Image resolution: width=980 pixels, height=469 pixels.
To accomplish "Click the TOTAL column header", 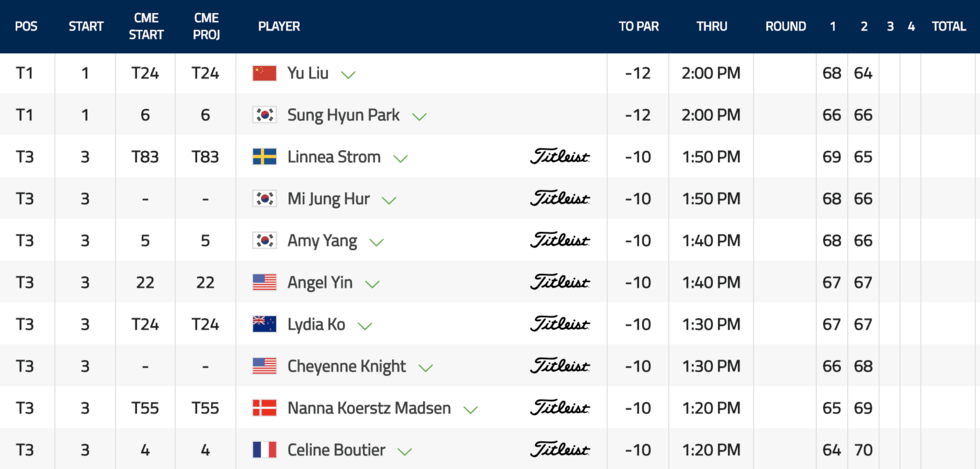I will pyautogui.click(x=948, y=26).
